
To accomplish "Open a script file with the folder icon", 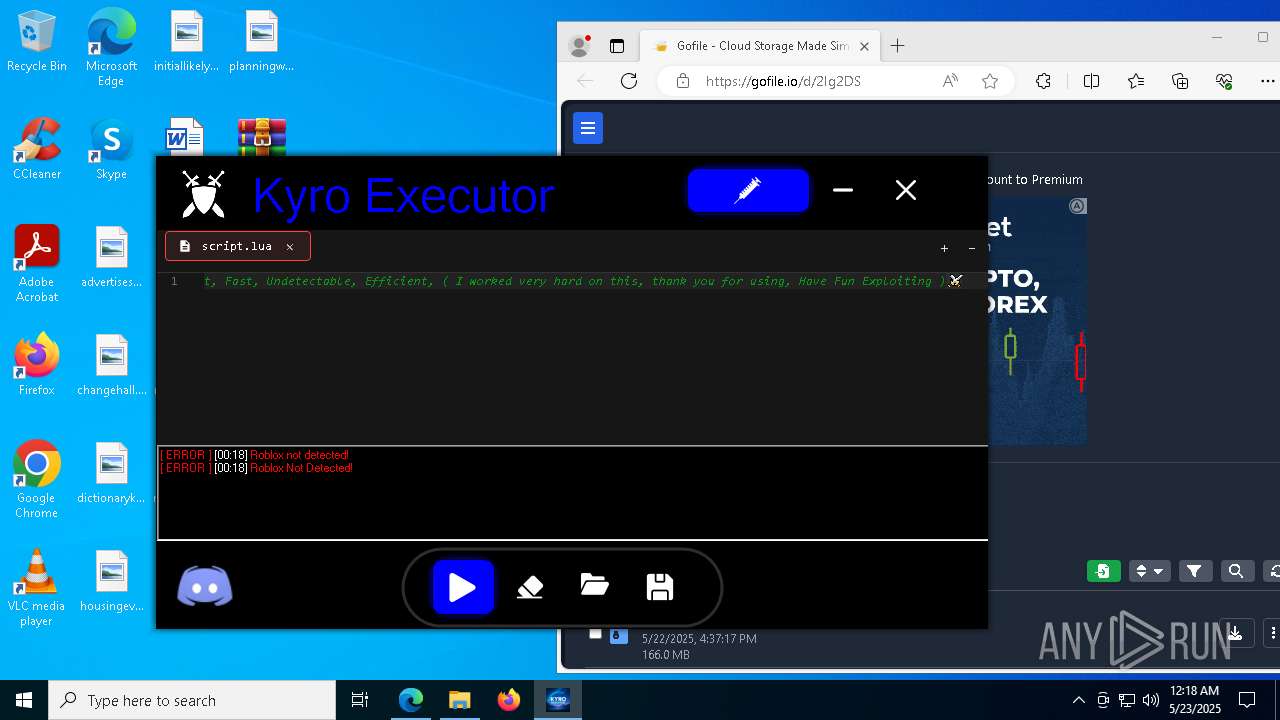I will (x=594, y=586).
